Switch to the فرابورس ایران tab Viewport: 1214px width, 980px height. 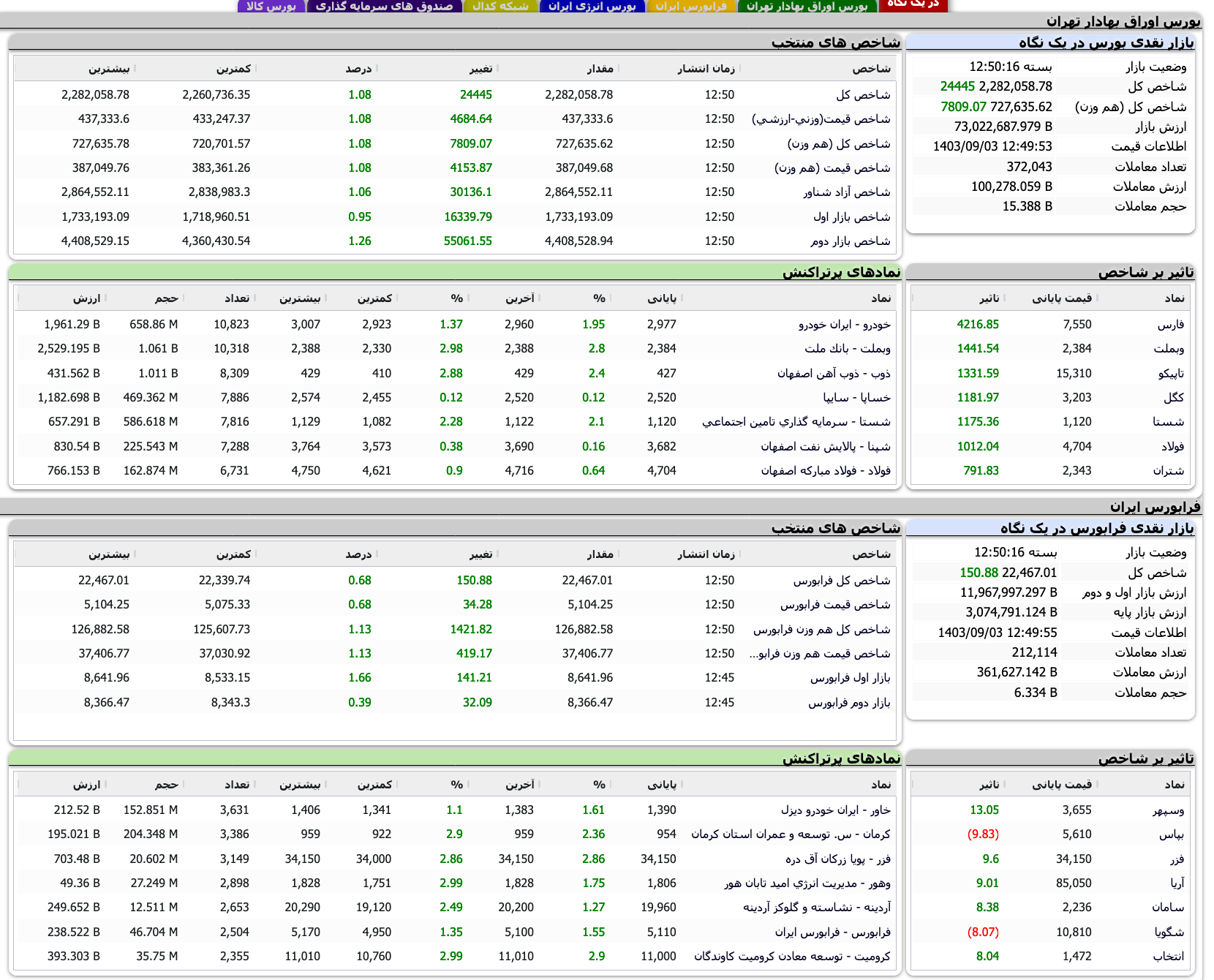pos(693,6)
